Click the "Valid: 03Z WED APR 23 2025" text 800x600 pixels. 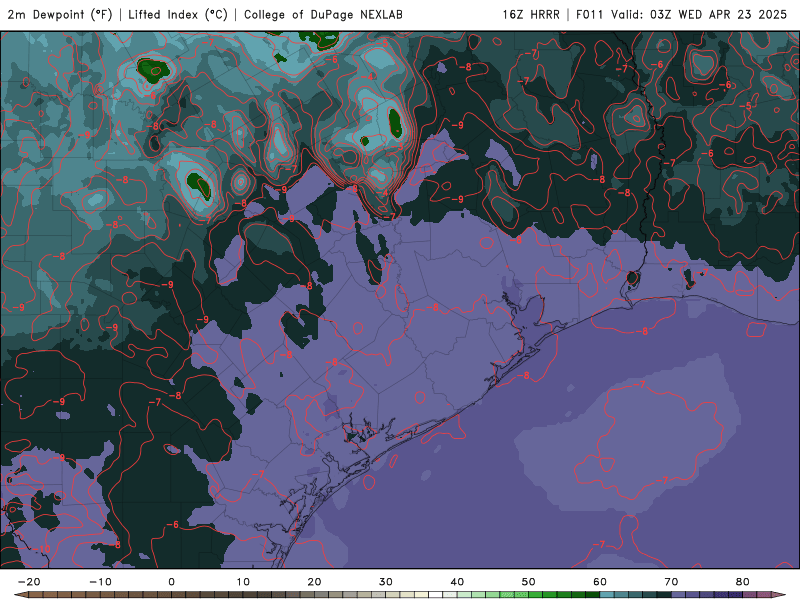click(x=699, y=14)
